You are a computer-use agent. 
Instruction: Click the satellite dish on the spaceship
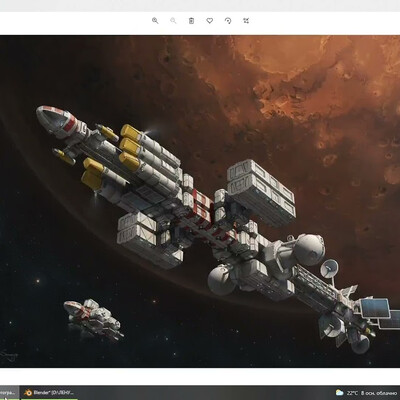(329, 268)
